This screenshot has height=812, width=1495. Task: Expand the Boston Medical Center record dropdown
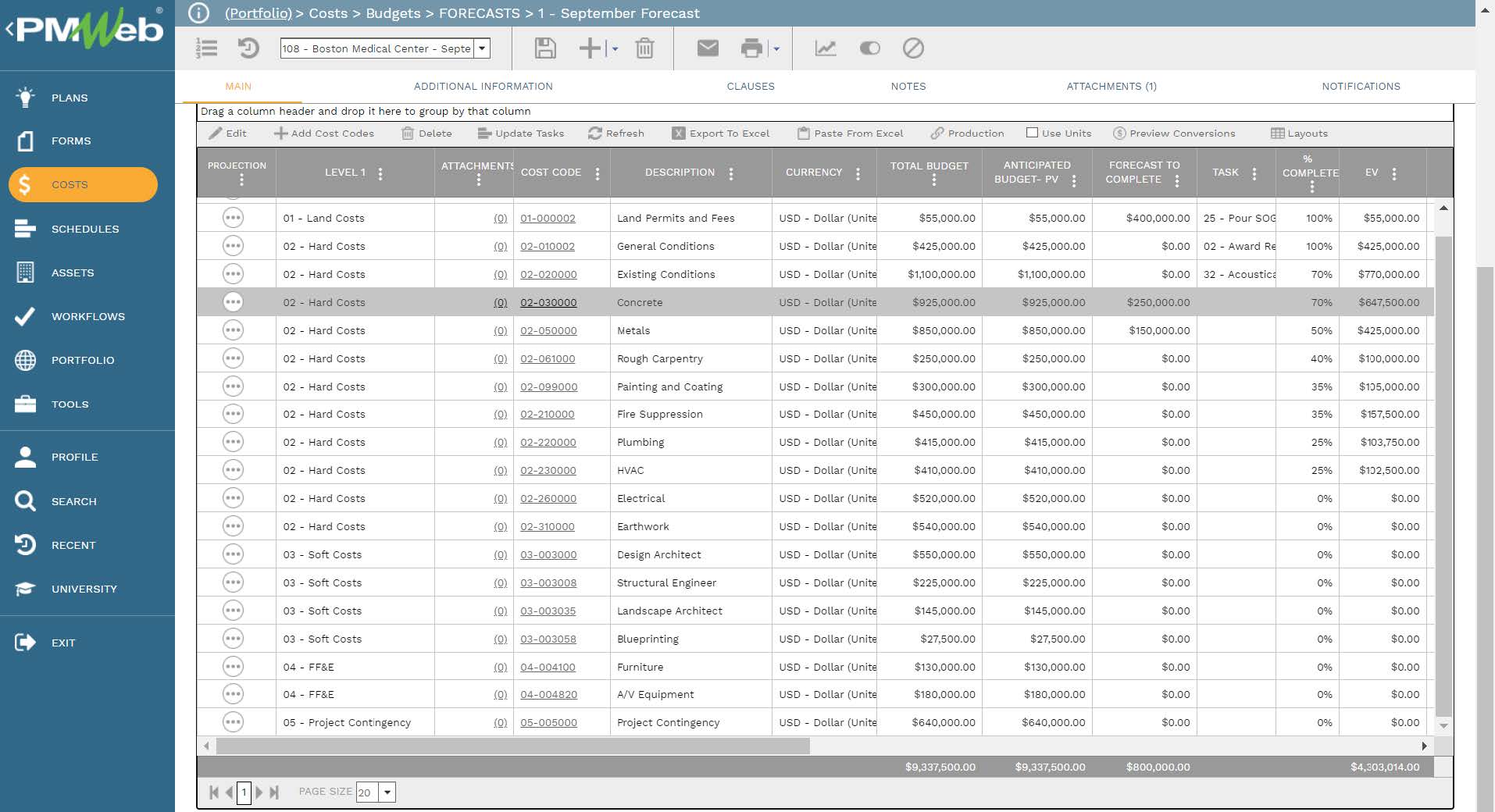(x=483, y=48)
